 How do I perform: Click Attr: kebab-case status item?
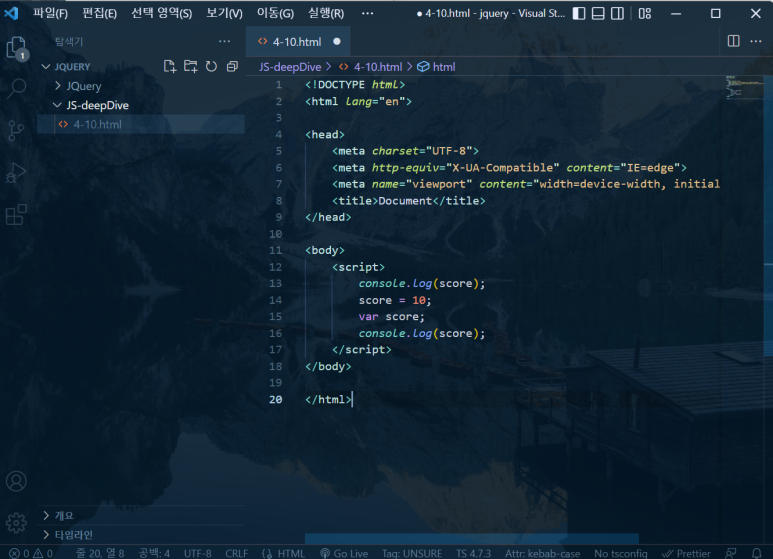pyautogui.click(x=542, y=554)
